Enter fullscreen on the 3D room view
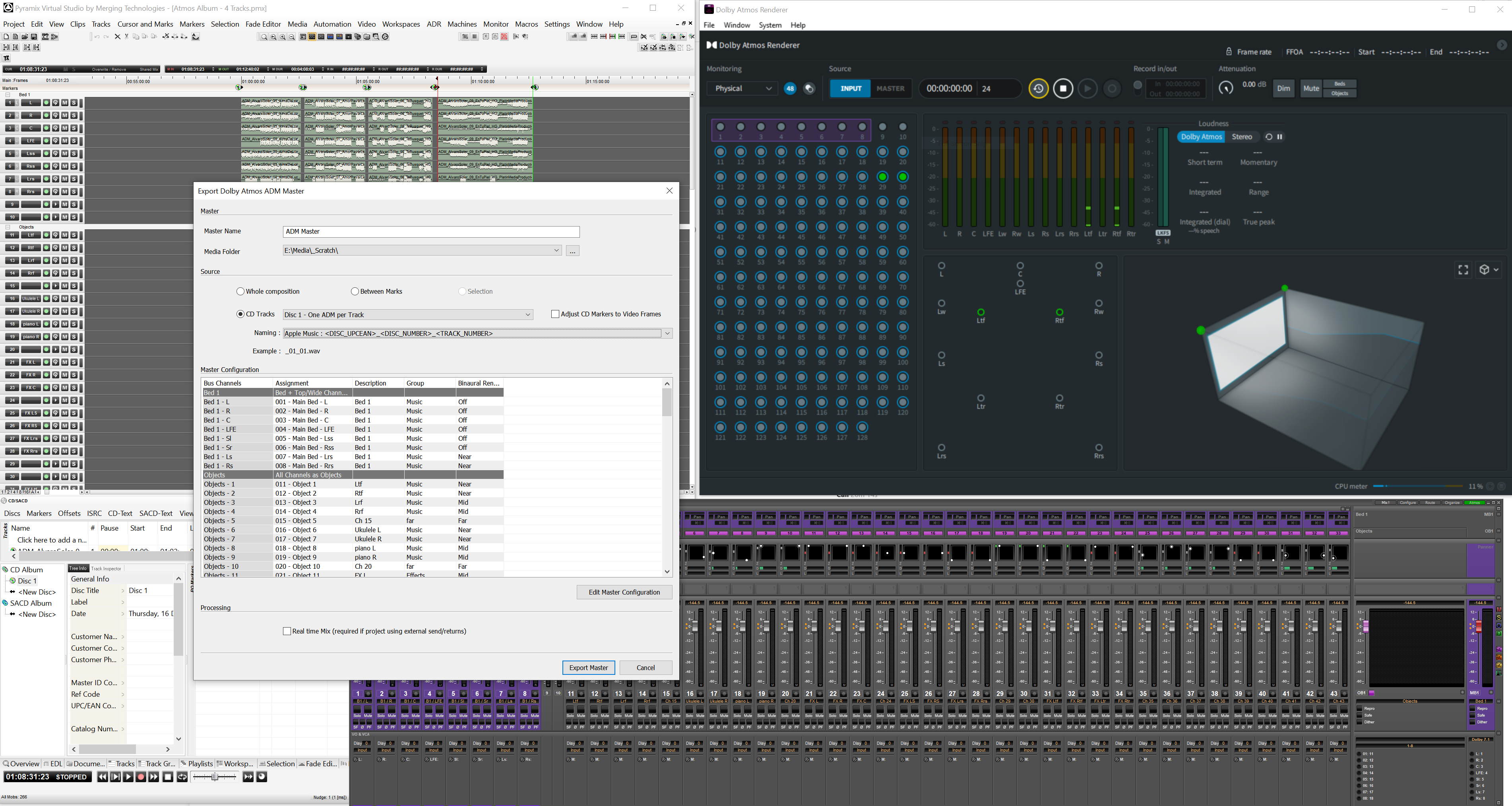The width and height of the screenshot is (1512, 806). (x=1463, y=269)
